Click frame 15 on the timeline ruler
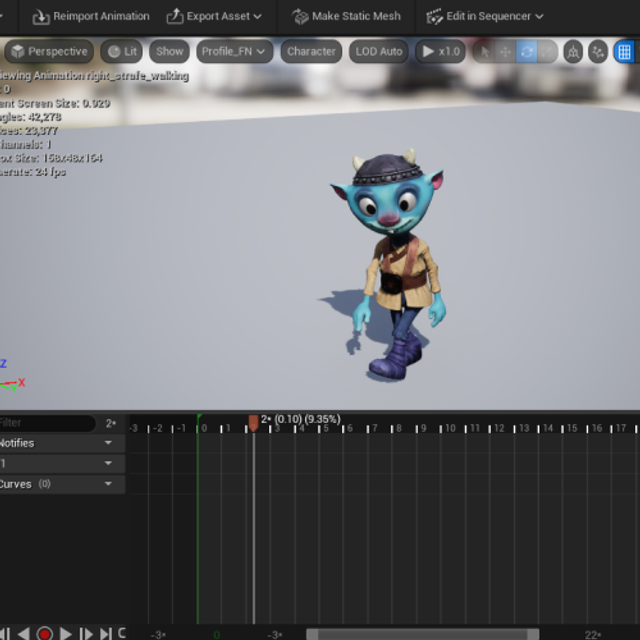The height and width of the screenshot is (640, 640). pos(572,428)
